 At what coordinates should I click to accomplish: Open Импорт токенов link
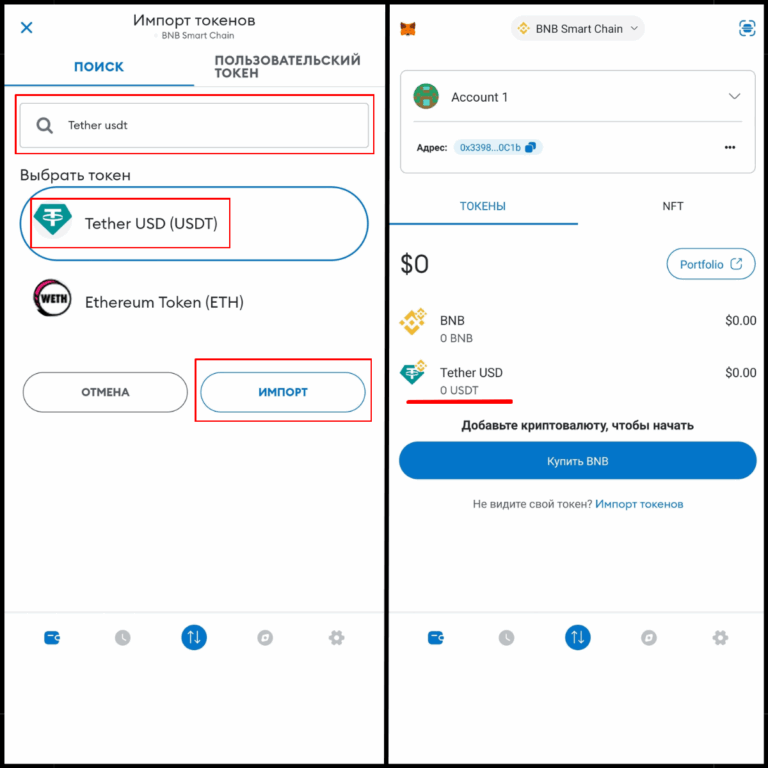[x=639, y=504]
